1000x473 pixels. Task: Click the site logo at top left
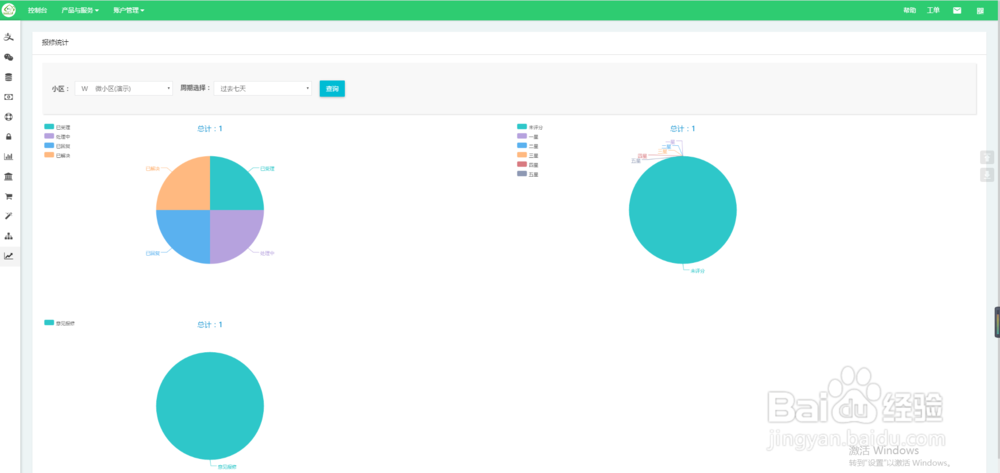(9, 10)
